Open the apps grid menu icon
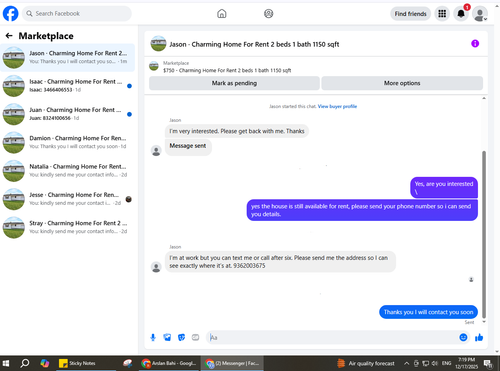The height and width of the screenshot is (371, 500). 442,14
